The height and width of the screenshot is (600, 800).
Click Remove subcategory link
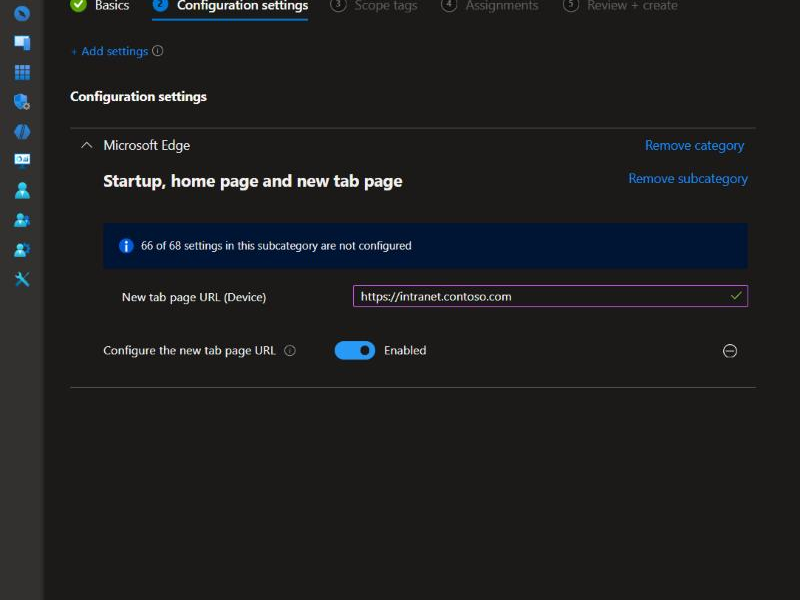[688, 179]
